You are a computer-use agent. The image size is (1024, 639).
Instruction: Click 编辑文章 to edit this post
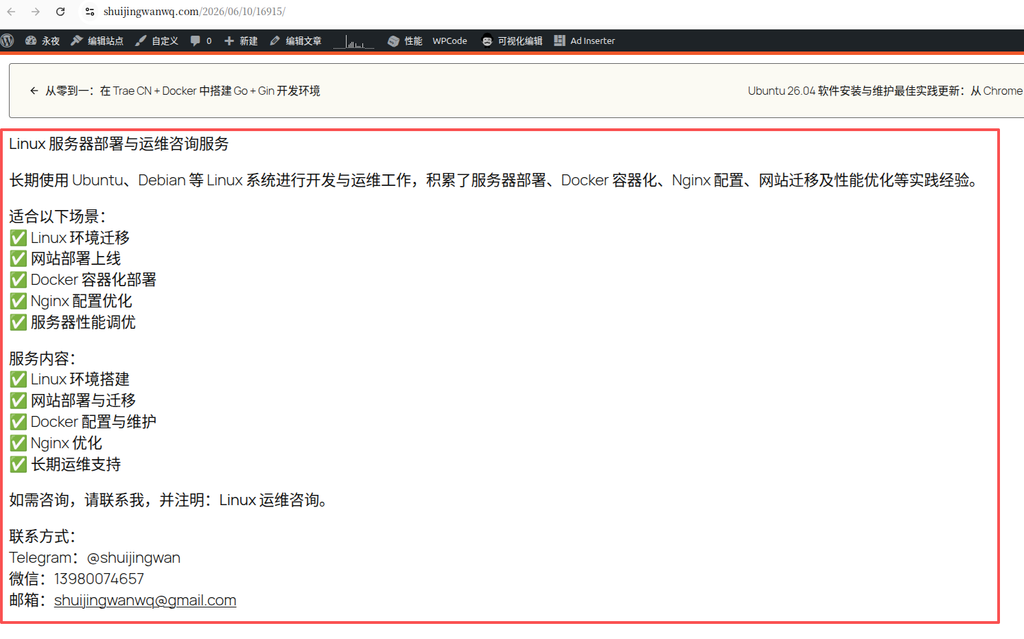[296, 41]
